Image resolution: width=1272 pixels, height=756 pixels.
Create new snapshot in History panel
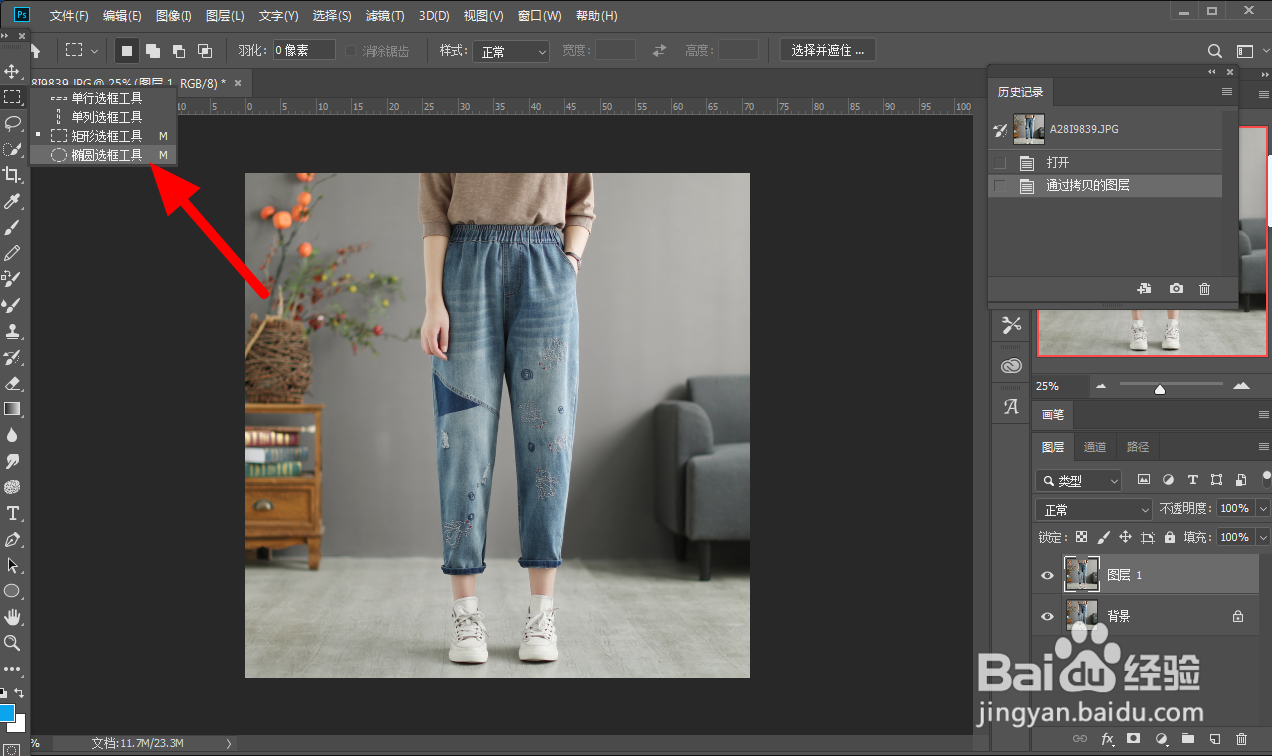pos(1176,288)
